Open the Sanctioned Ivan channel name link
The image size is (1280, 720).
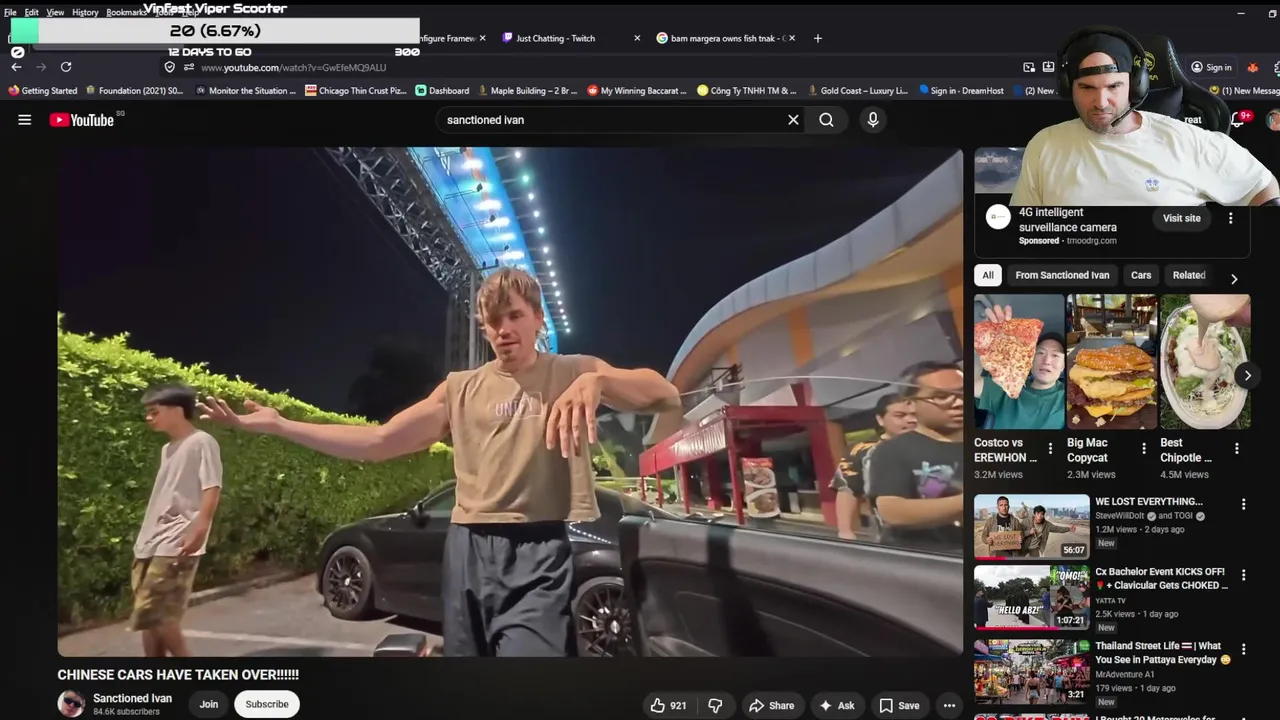pos(132,698)
